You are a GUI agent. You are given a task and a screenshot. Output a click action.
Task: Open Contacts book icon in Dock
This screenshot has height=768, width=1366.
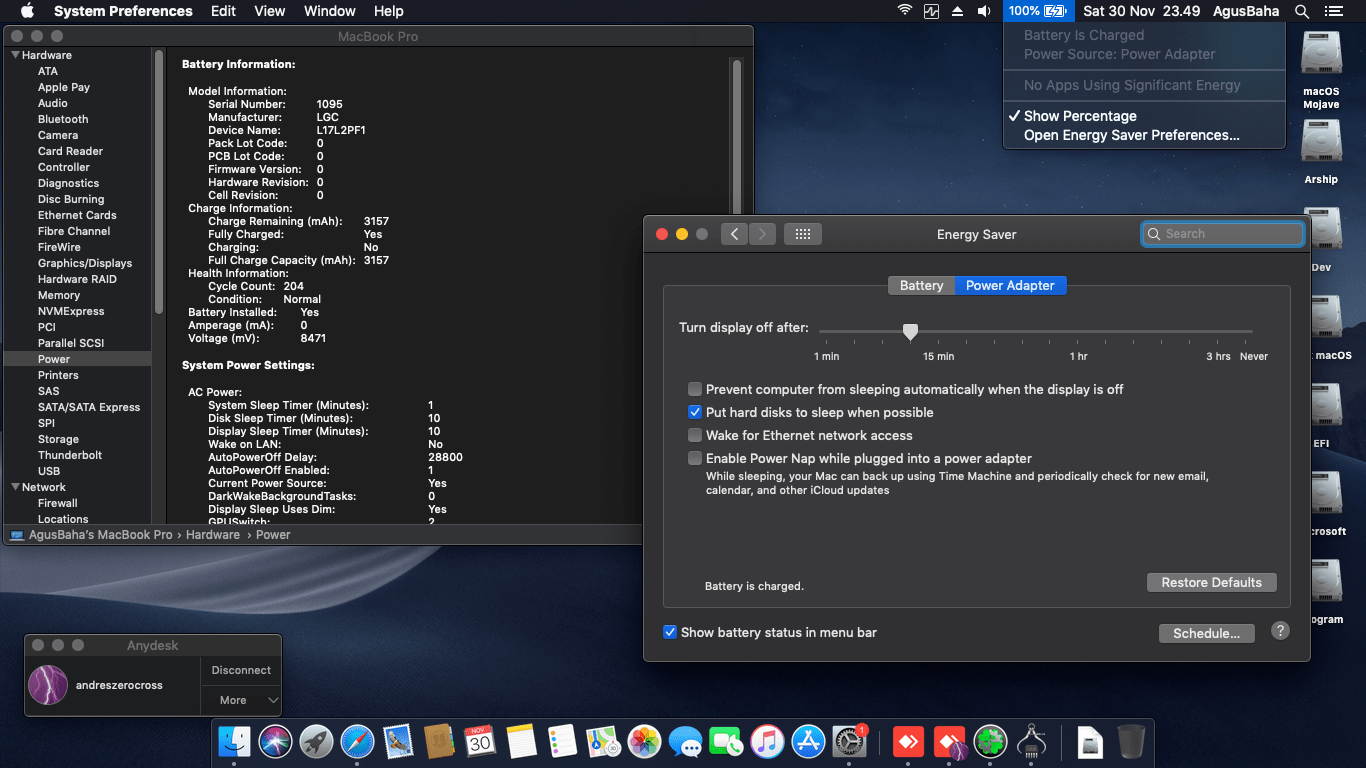click(x=439, y=742)
